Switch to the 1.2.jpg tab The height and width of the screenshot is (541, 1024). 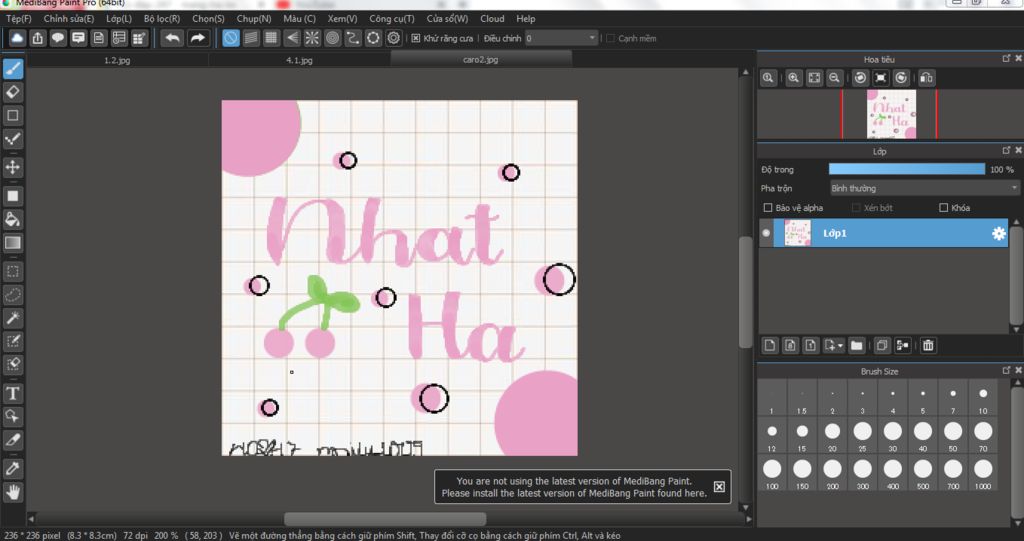click(118, 59)
